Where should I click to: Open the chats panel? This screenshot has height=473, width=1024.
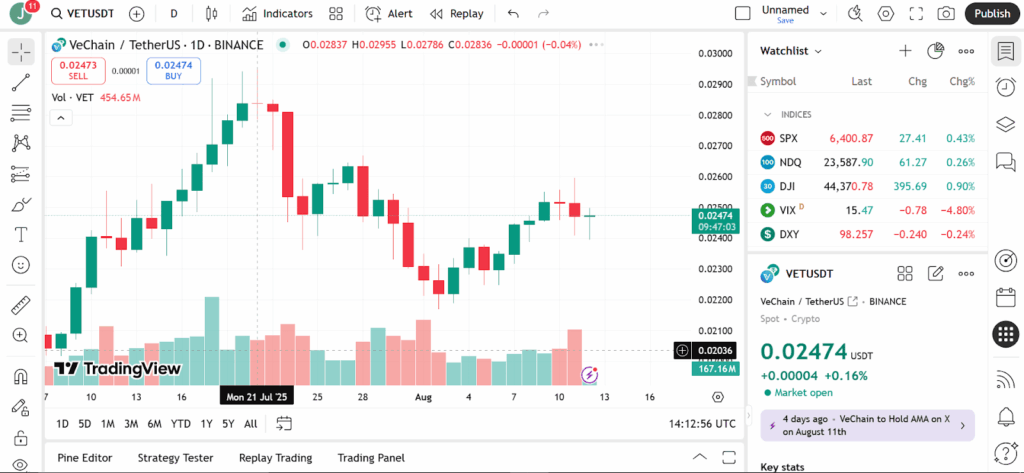[1006, 161]
